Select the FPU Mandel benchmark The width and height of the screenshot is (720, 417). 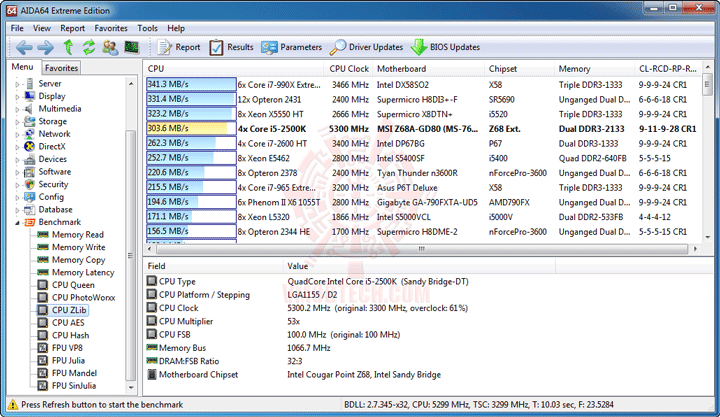(x=74, y=373)
